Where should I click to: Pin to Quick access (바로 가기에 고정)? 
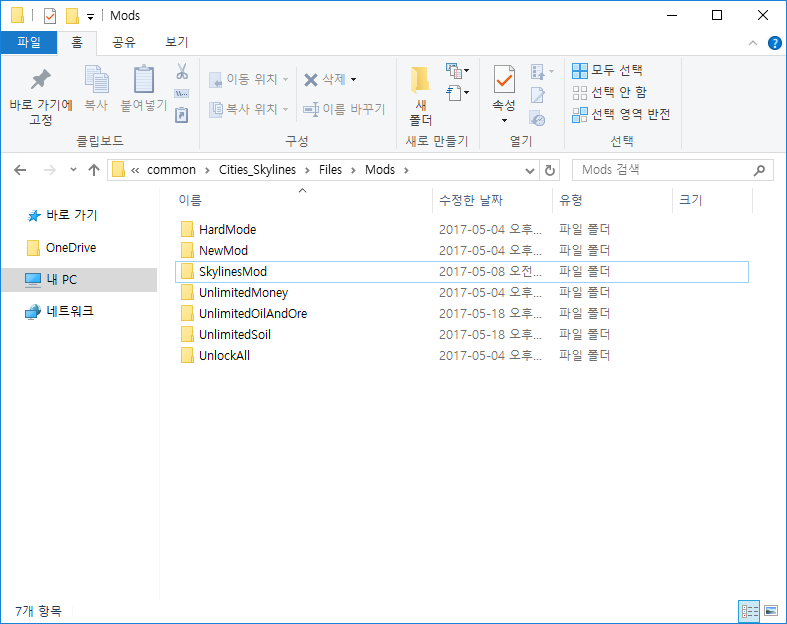click(41, 96)
